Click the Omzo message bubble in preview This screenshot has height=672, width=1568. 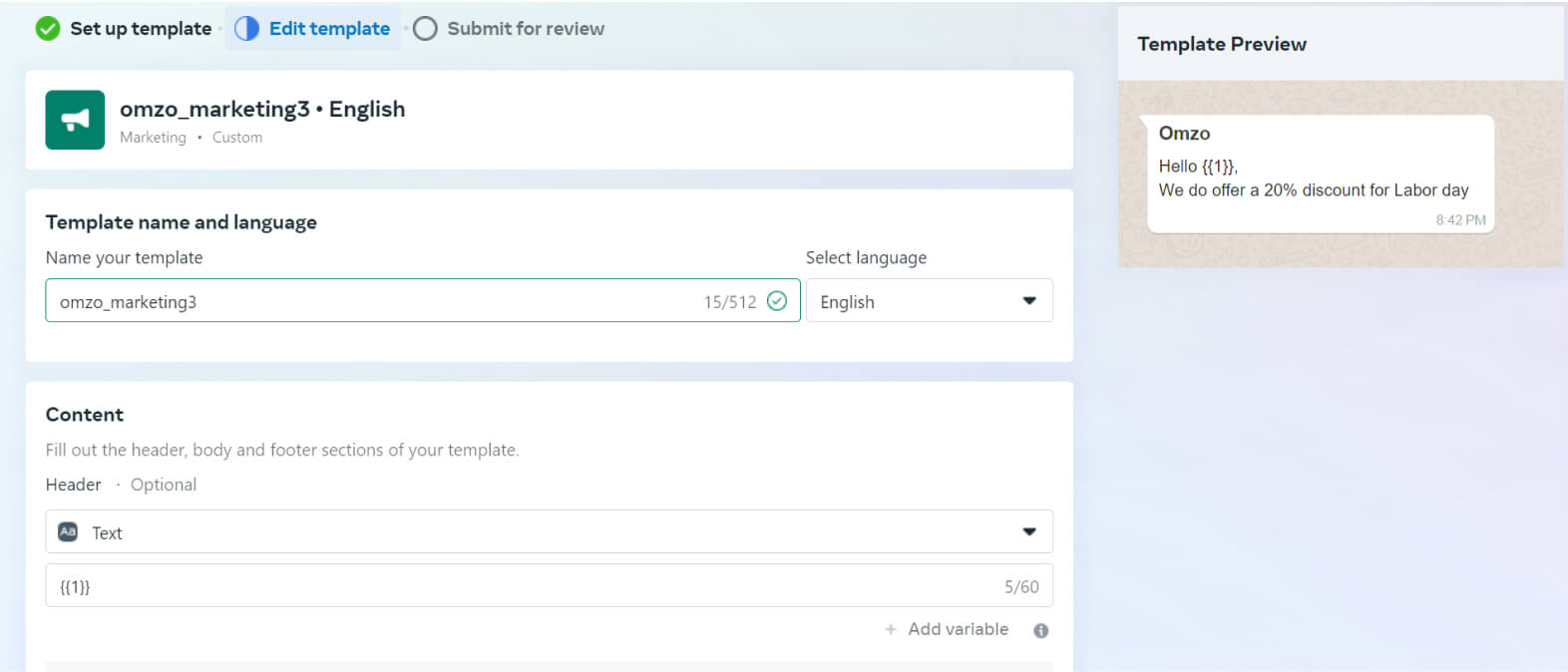click(1320, 174)
